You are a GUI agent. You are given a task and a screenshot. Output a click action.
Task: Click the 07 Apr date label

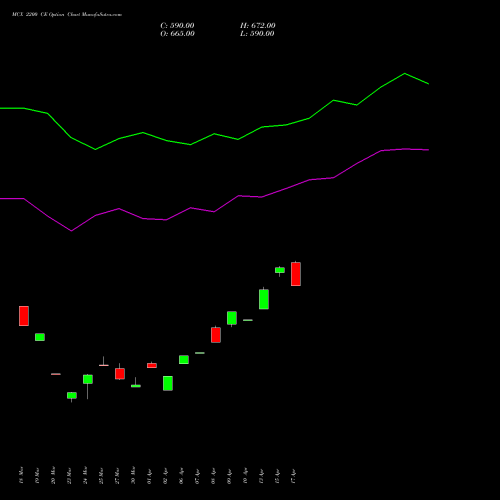tap(197, 476)
